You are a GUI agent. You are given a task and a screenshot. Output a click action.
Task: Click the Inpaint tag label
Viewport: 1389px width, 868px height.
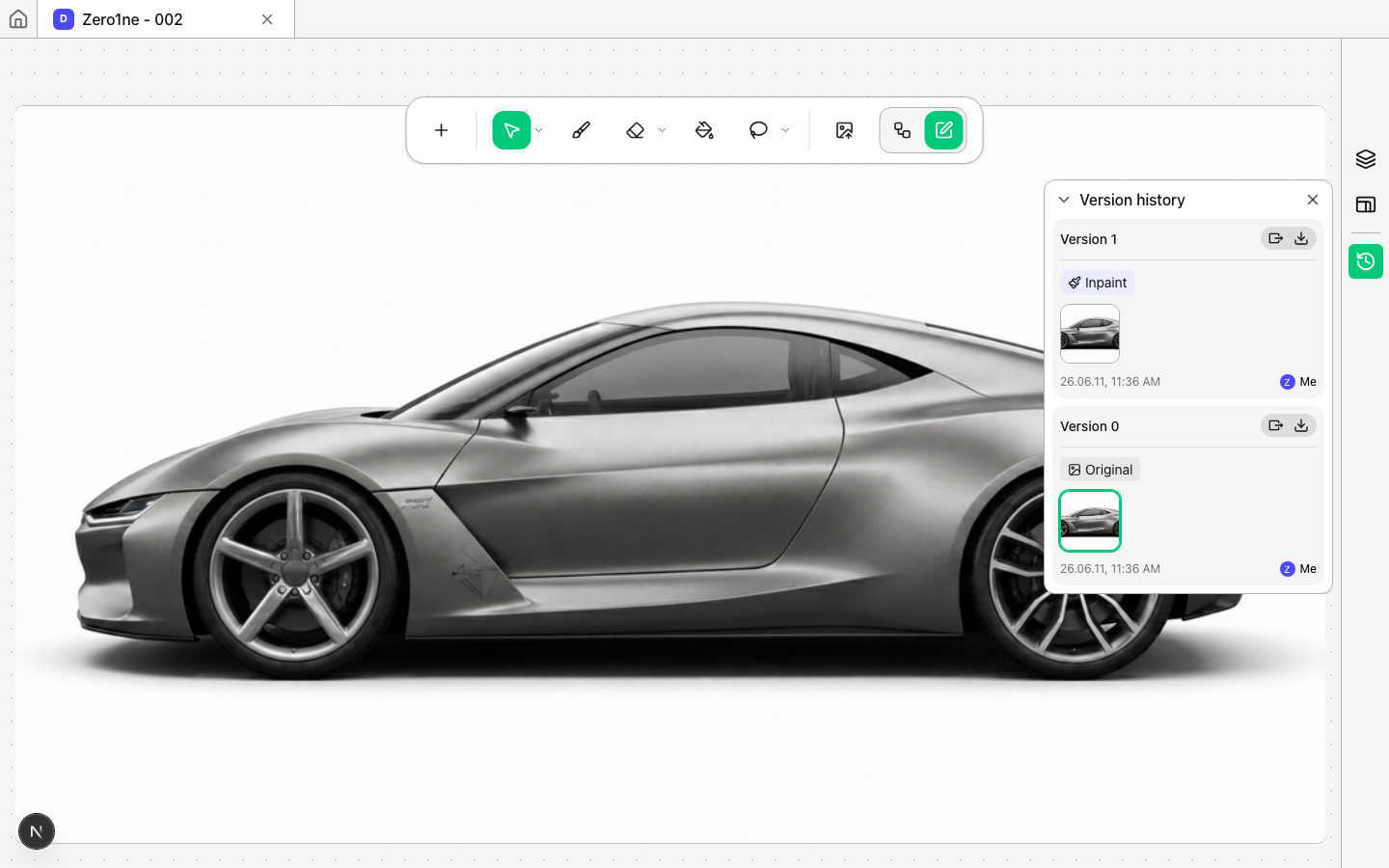(1097, 283)
